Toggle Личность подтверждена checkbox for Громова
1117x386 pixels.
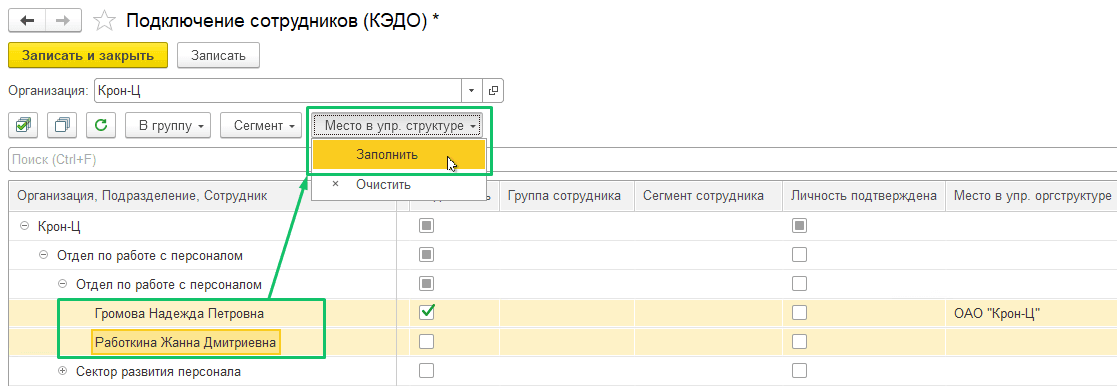[x=800, y=313]
